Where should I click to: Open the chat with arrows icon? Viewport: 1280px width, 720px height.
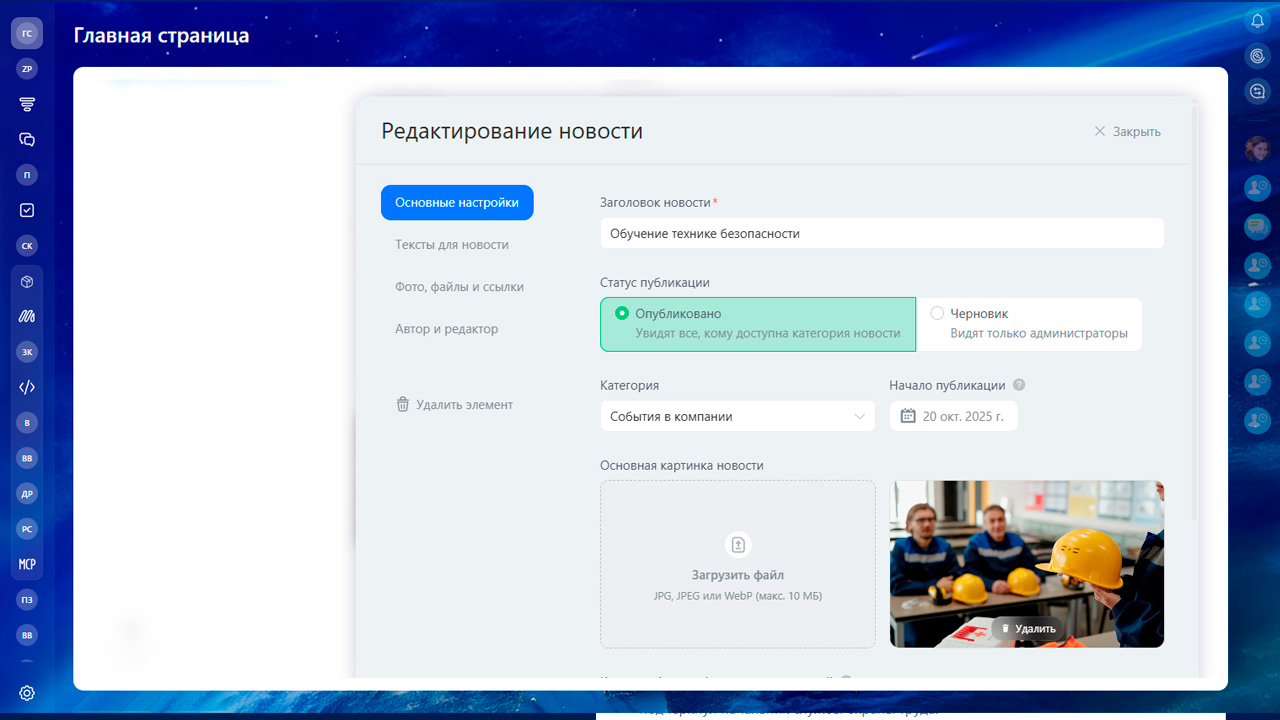pos(1257,91)
